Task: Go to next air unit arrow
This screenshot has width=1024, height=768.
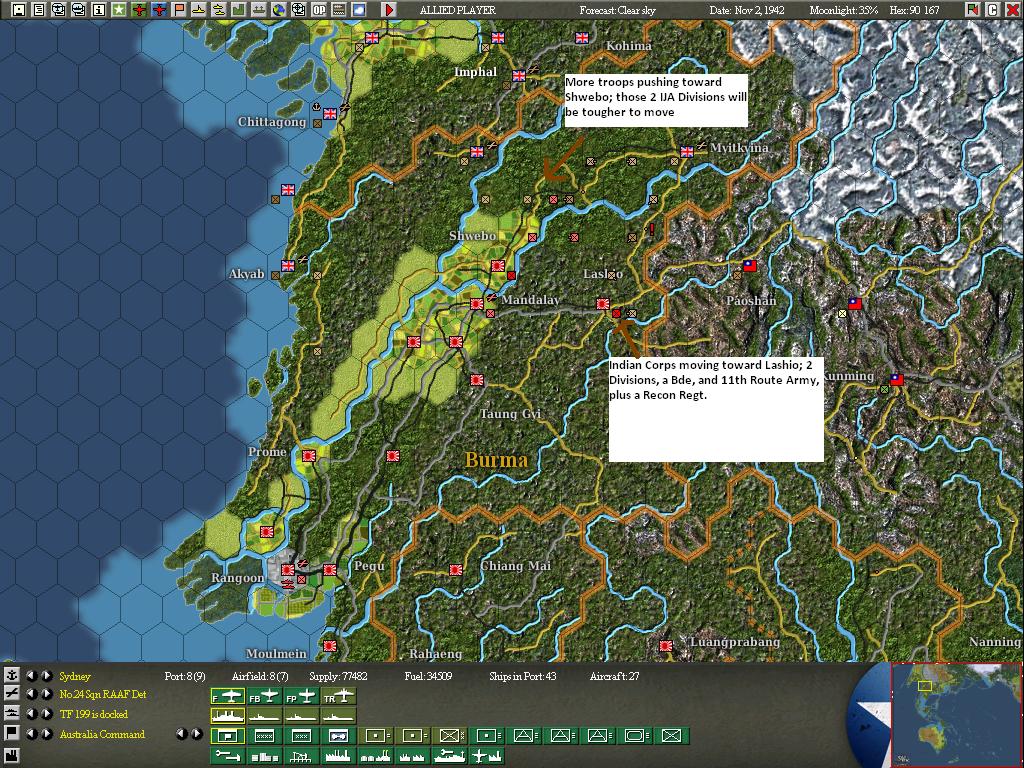Action: click(46, 694)
